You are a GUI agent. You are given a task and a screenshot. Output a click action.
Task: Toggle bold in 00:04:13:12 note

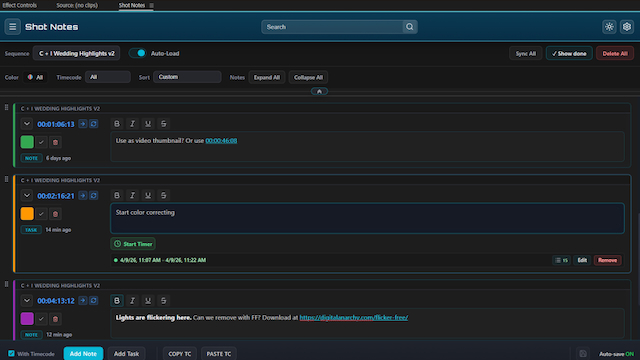(117, 301)
